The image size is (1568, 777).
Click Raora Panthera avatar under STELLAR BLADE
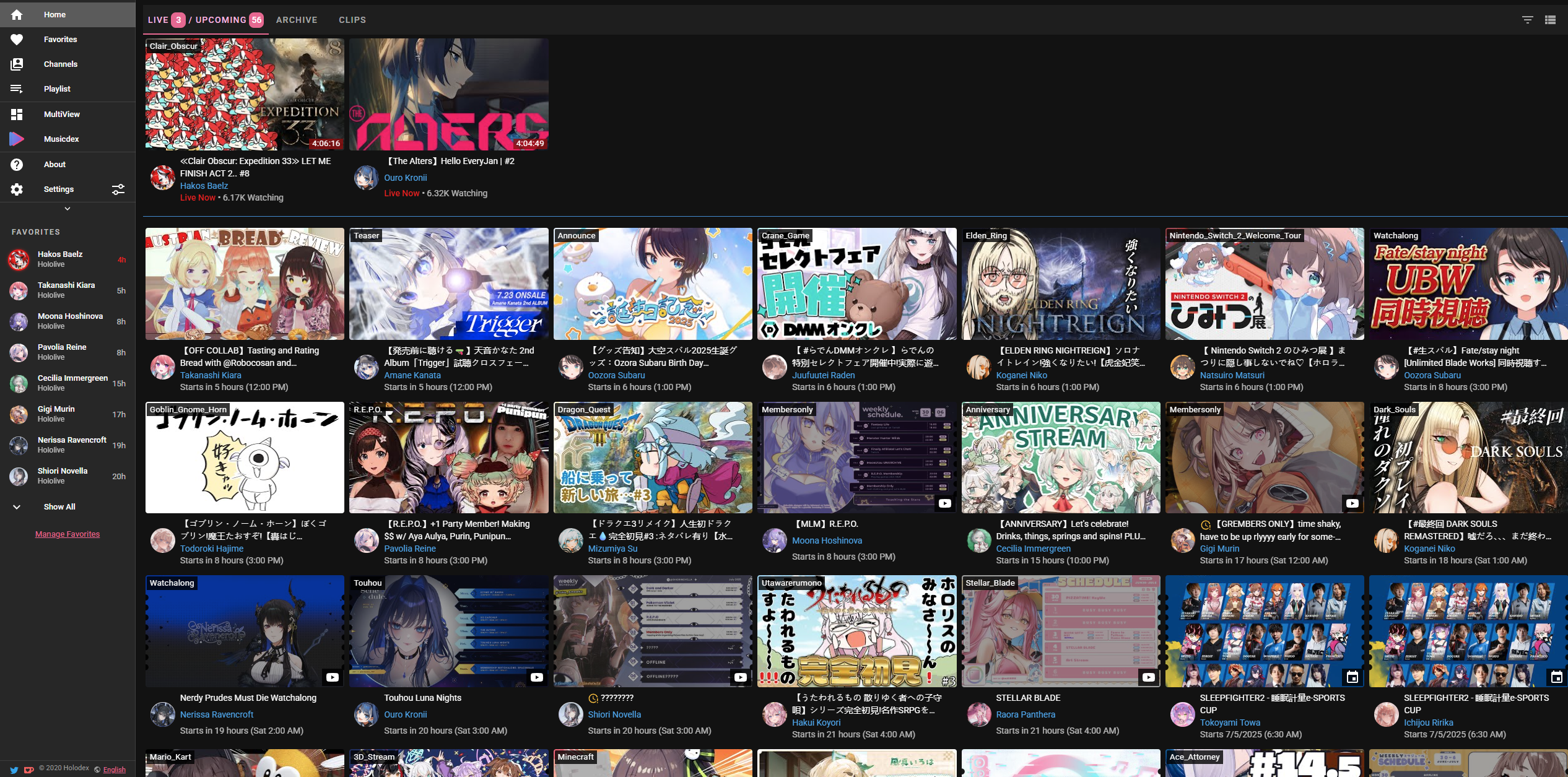(979, 714)
